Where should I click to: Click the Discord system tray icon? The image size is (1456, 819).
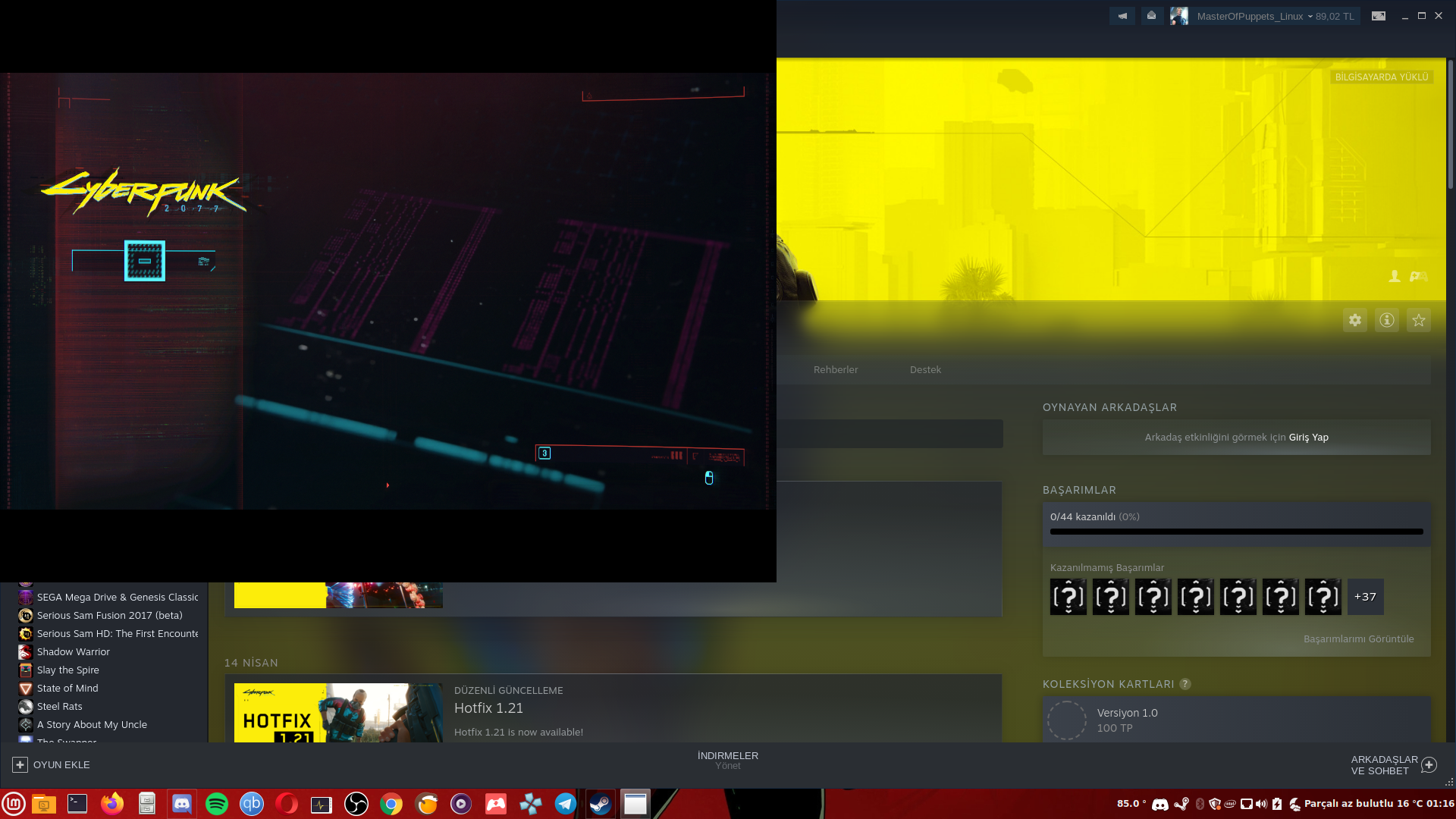pyautogui.click(x=1160, y=805)
